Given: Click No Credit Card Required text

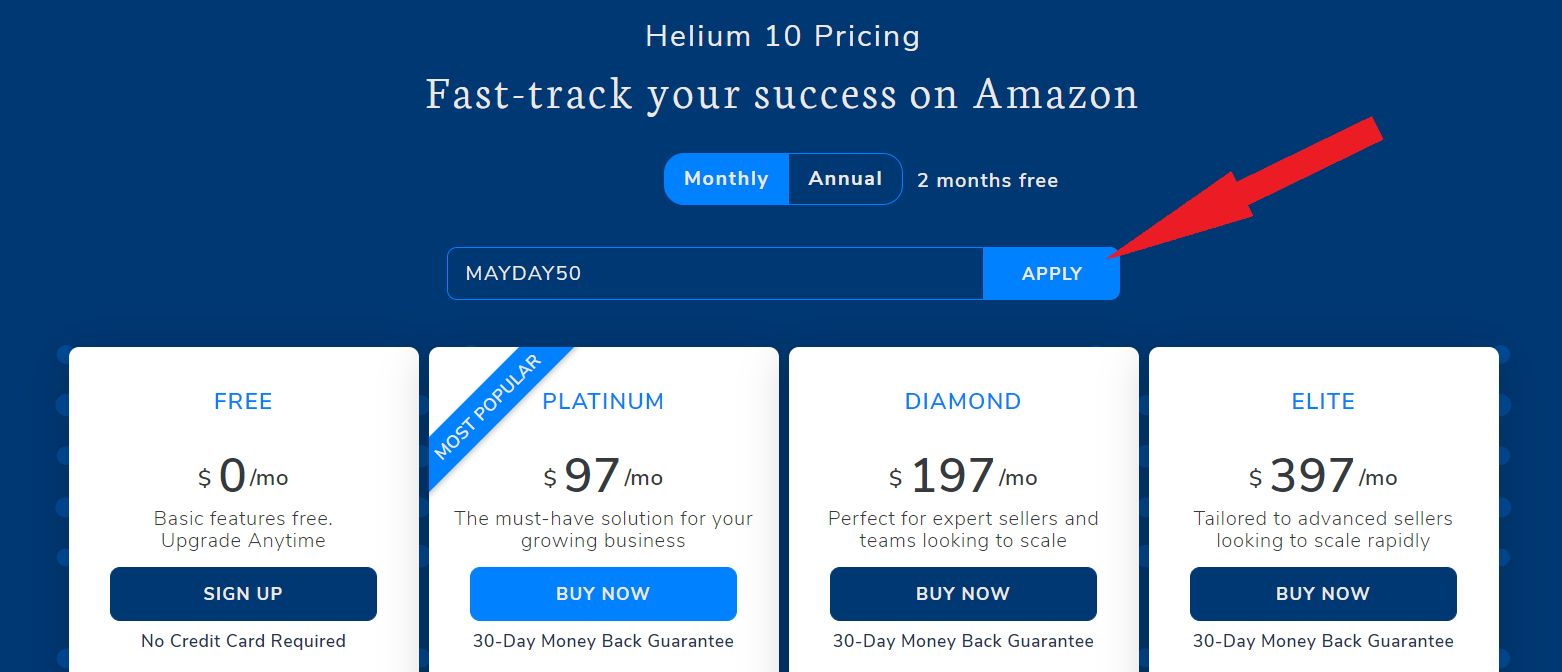Looking at the screenshot, I should pos(243,641).
